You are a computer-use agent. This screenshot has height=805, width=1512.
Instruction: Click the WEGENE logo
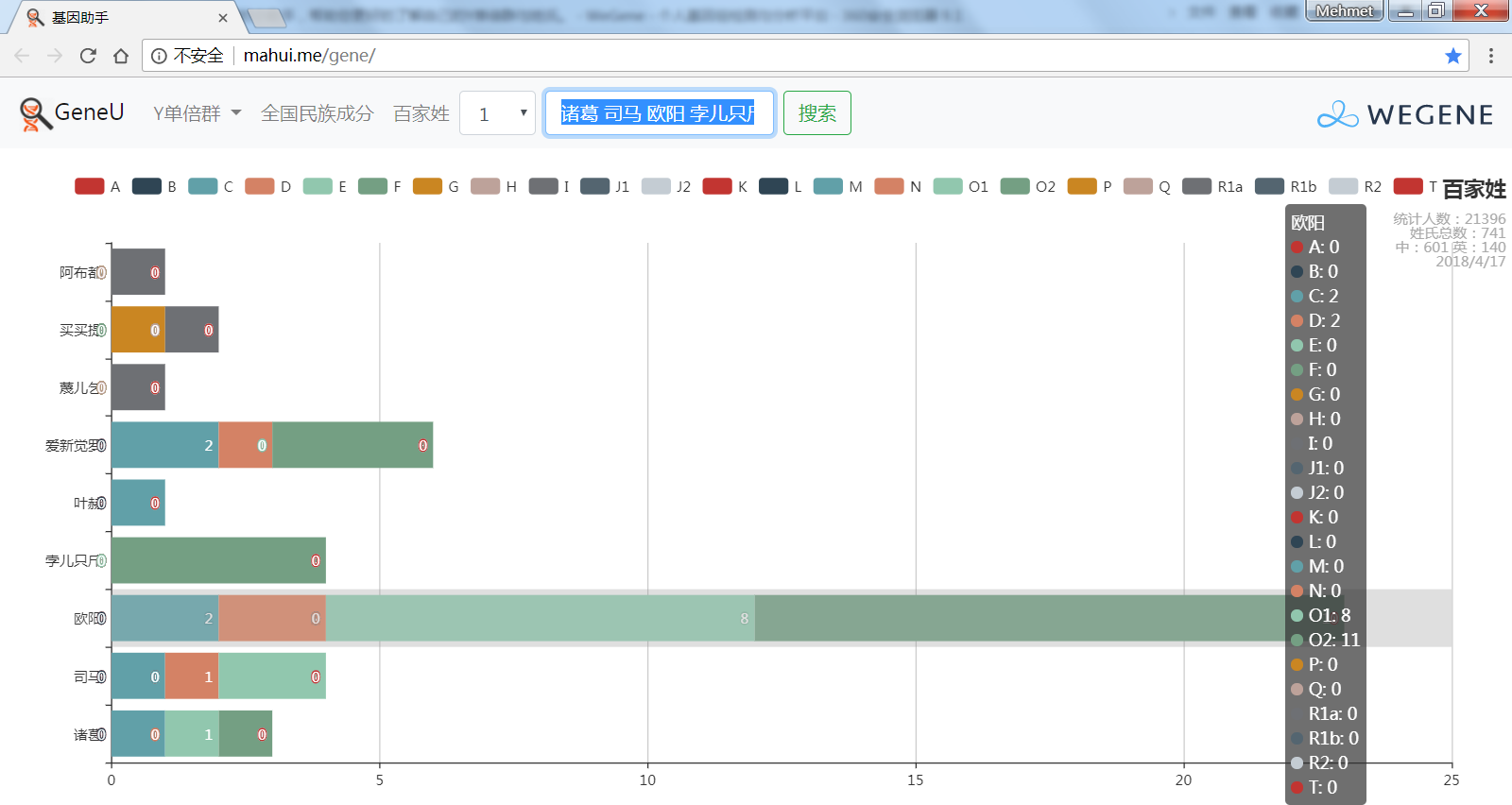[1405, 114]
